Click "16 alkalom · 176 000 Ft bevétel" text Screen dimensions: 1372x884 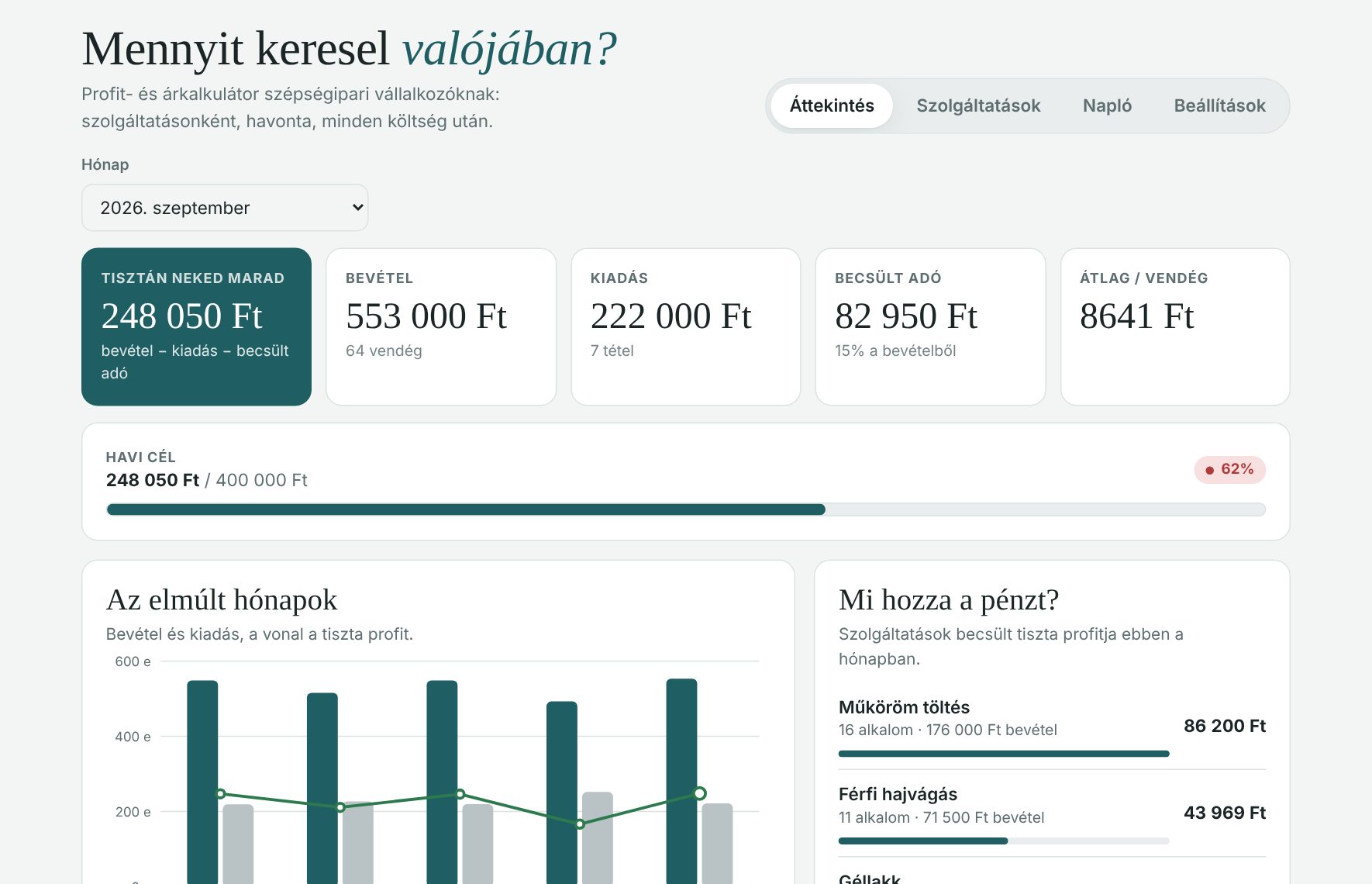pyautogui.click(x=948, y=730)
